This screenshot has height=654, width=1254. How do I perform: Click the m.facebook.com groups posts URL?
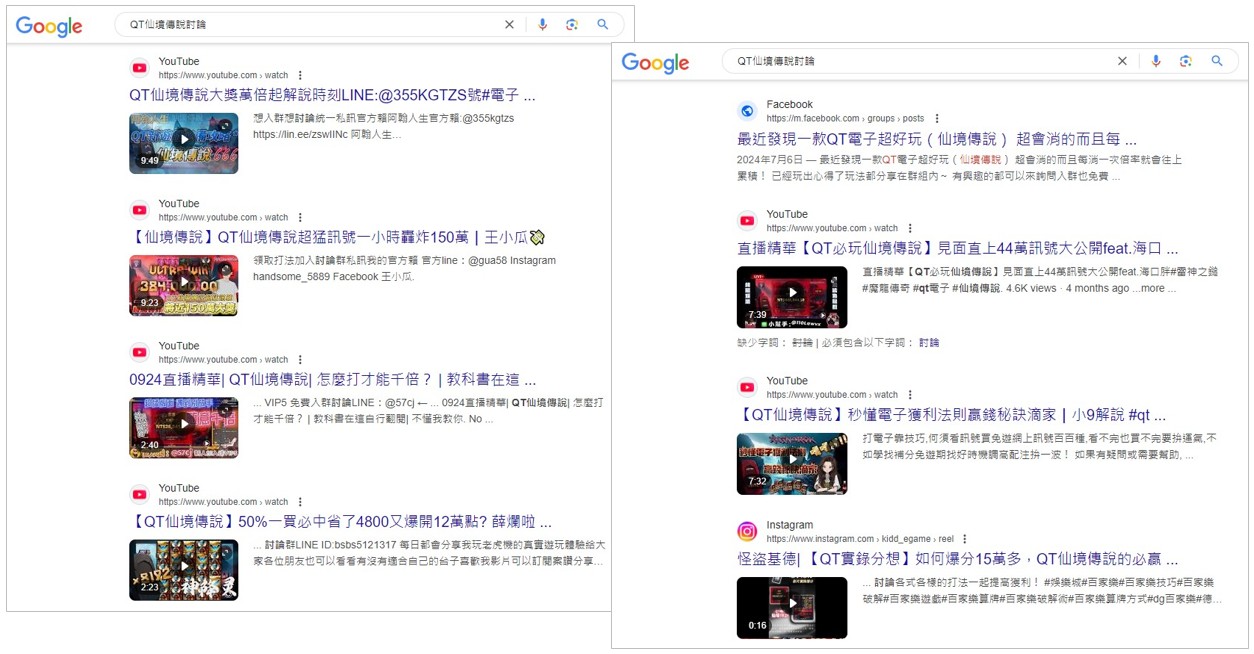pyautogui.click(x=846, y=118)
